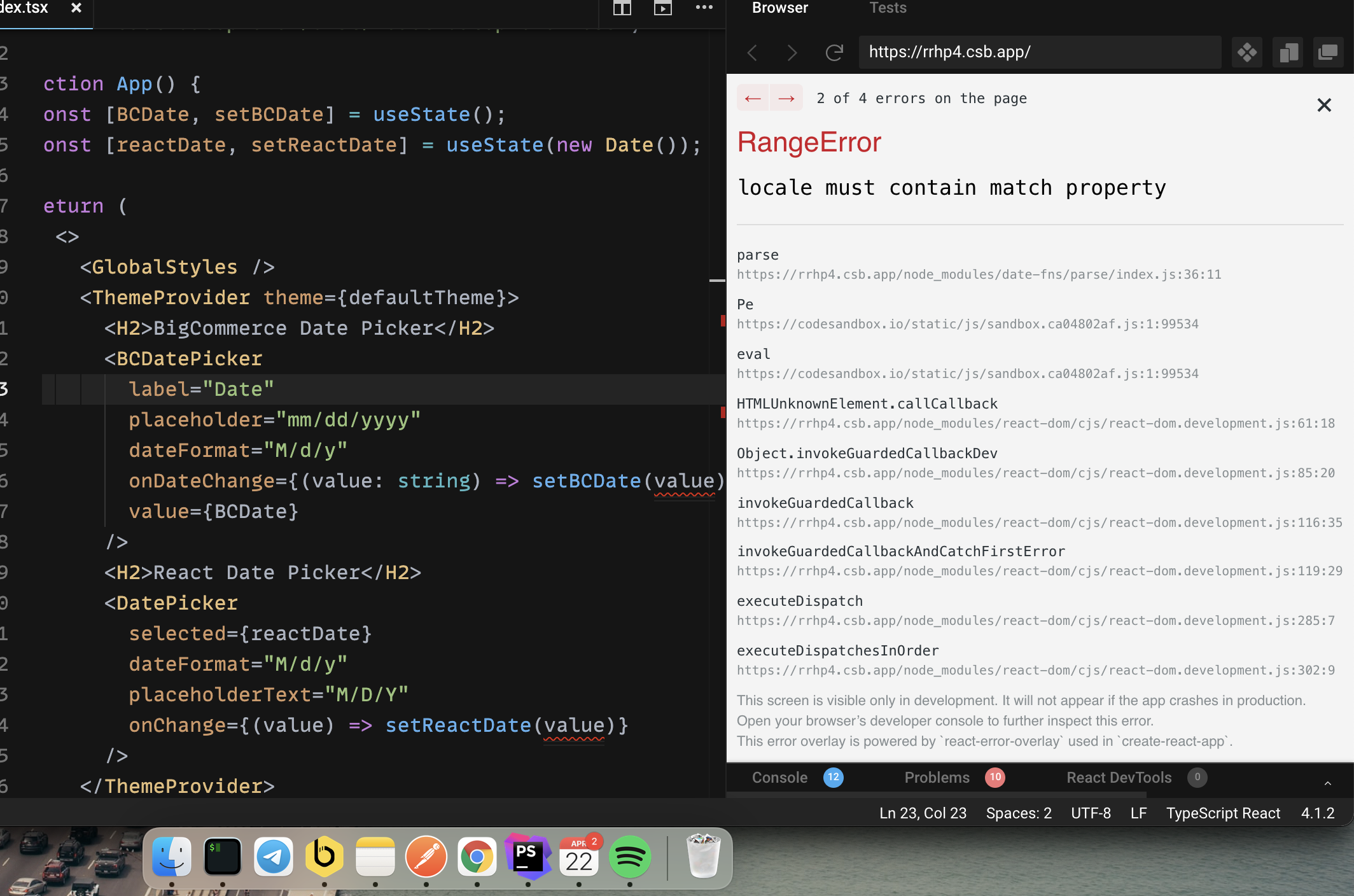The height and width of the screenshot is (896, 1354).
Task: Toggle the responsive preview mode icon
Action: tap(1246, 52)
